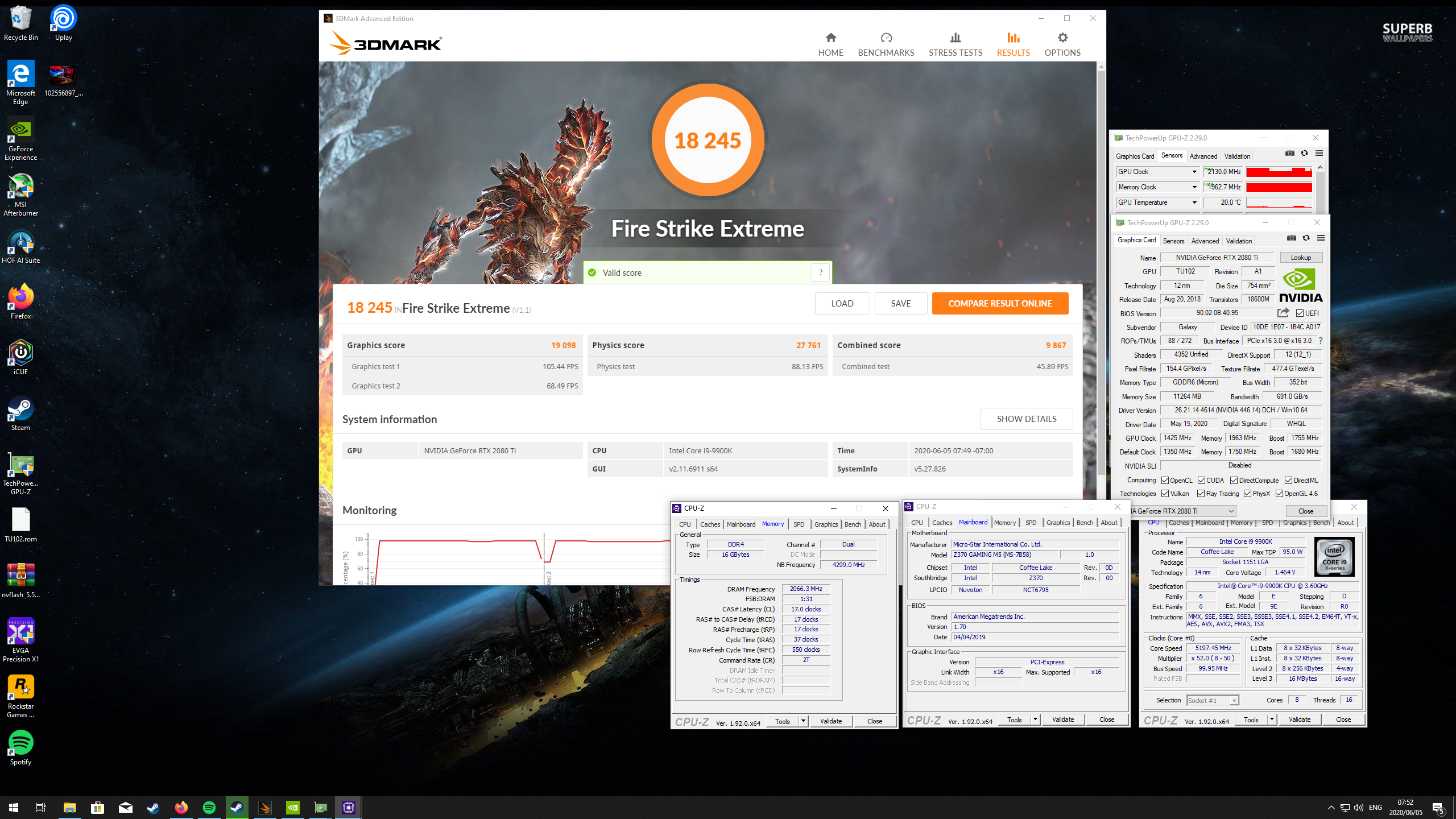
Task: Open 3DMark OPTIONS
Action: (x=1062, y=44)
